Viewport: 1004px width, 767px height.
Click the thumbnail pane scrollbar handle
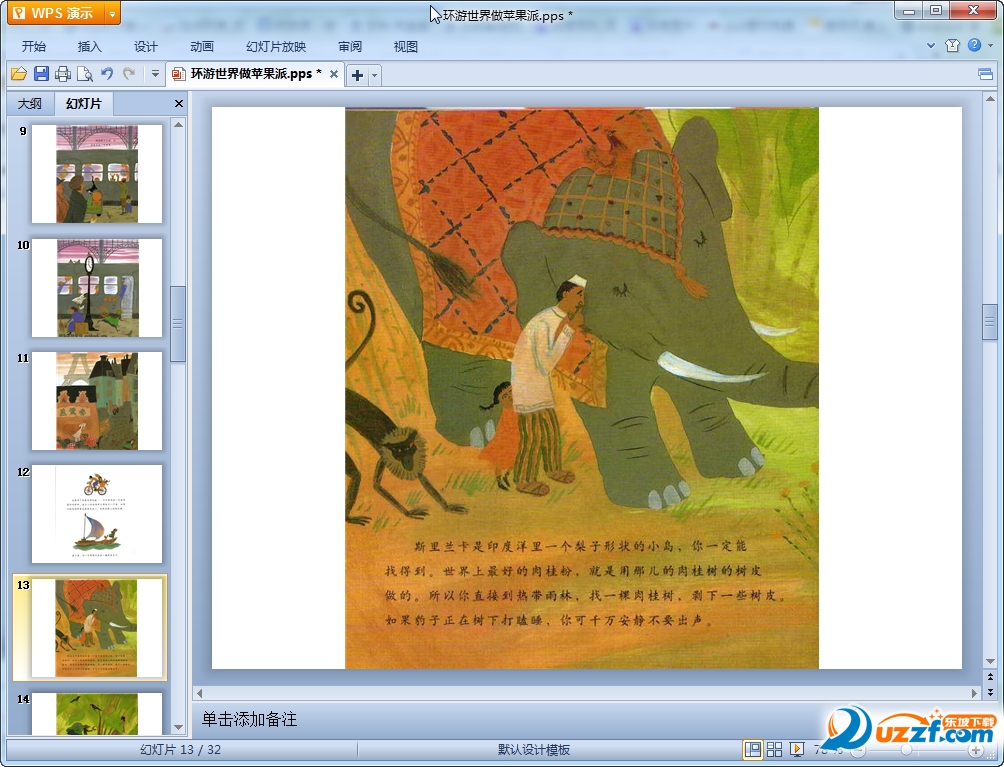pyautogui.click(x=178, y=323)
